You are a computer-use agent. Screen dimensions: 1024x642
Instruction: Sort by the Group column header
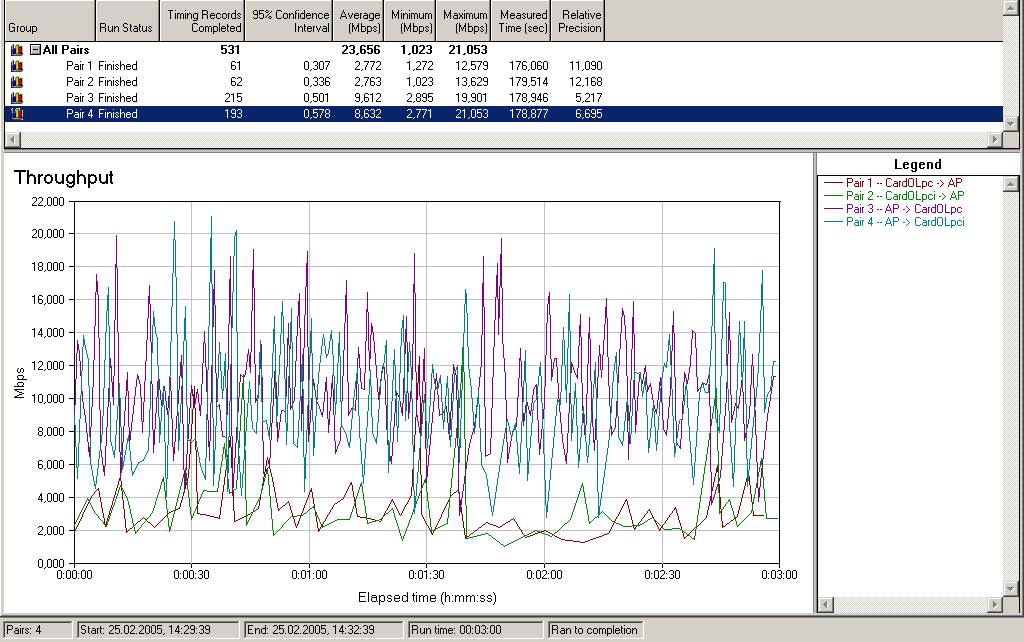pyautogui.click(x=47, y=21)
